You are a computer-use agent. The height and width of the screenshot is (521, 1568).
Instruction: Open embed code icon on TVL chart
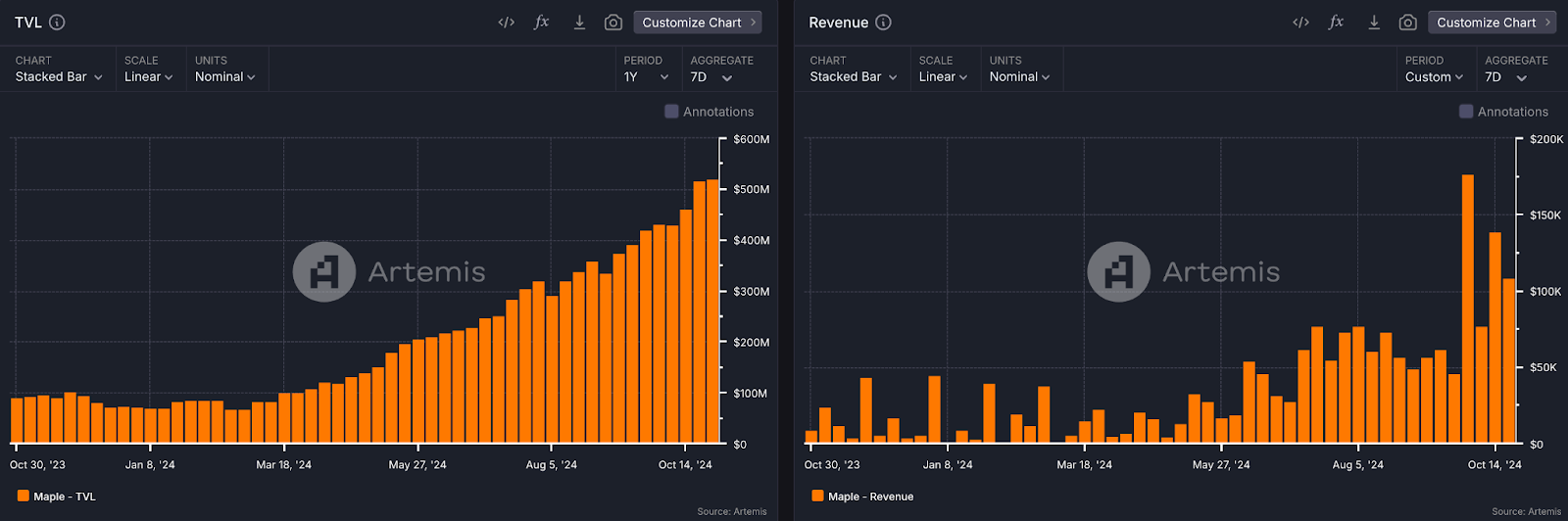tap(507, 23)
